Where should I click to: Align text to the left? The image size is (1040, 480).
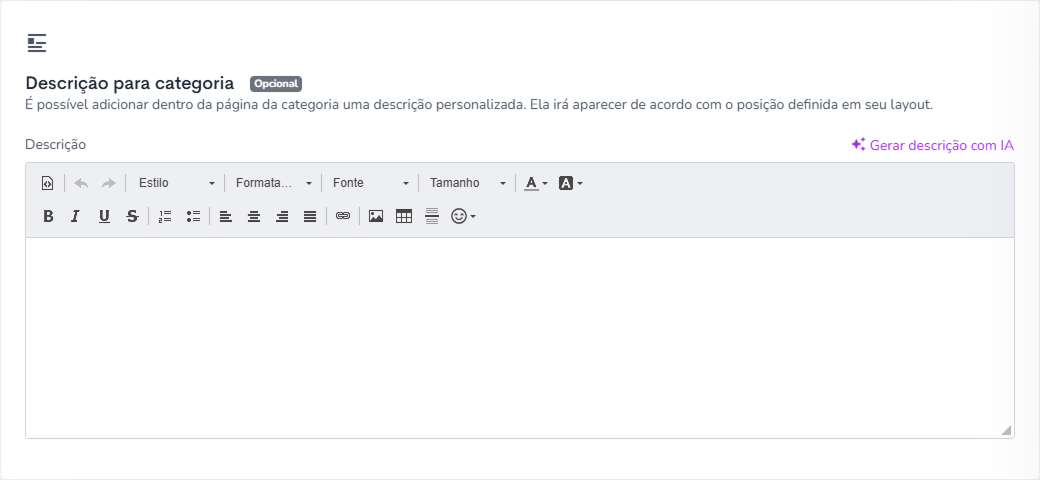(x=226, y=216)
